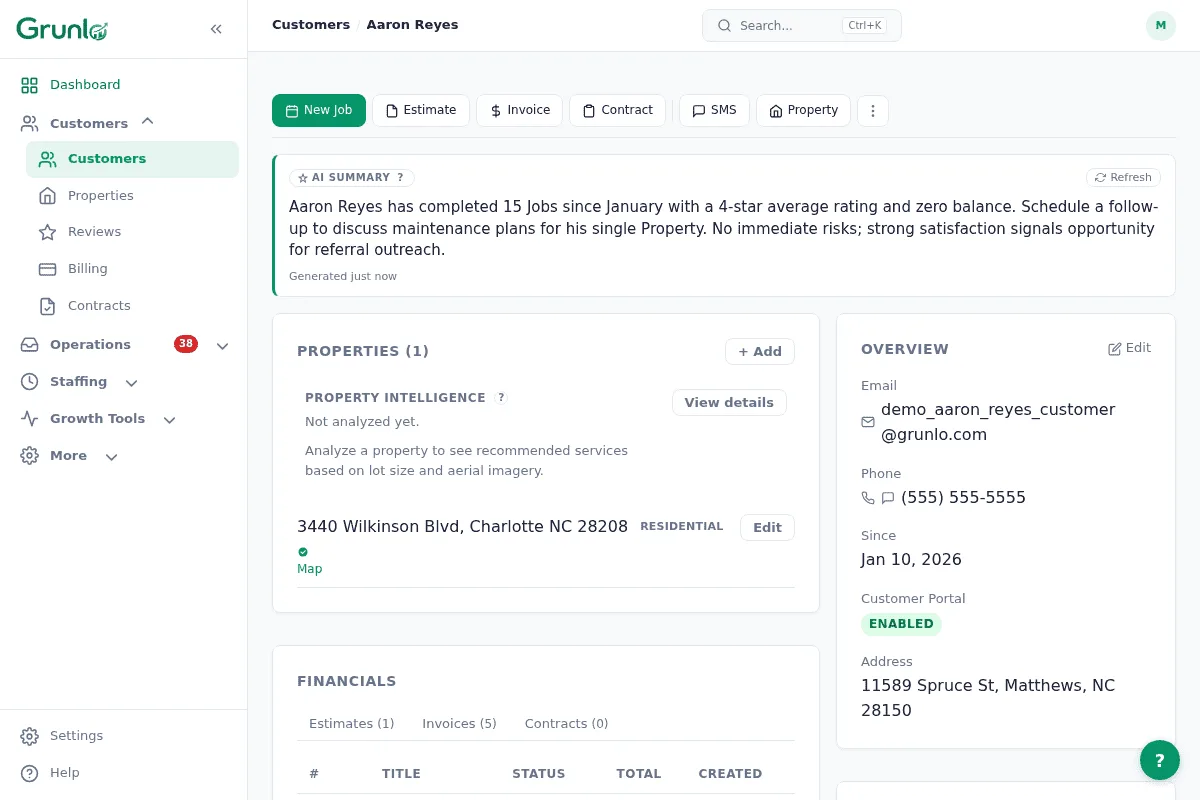The width and height of the screenshot is (1200, 800).
Task: Send an SMS to customer
Action: 714,110
